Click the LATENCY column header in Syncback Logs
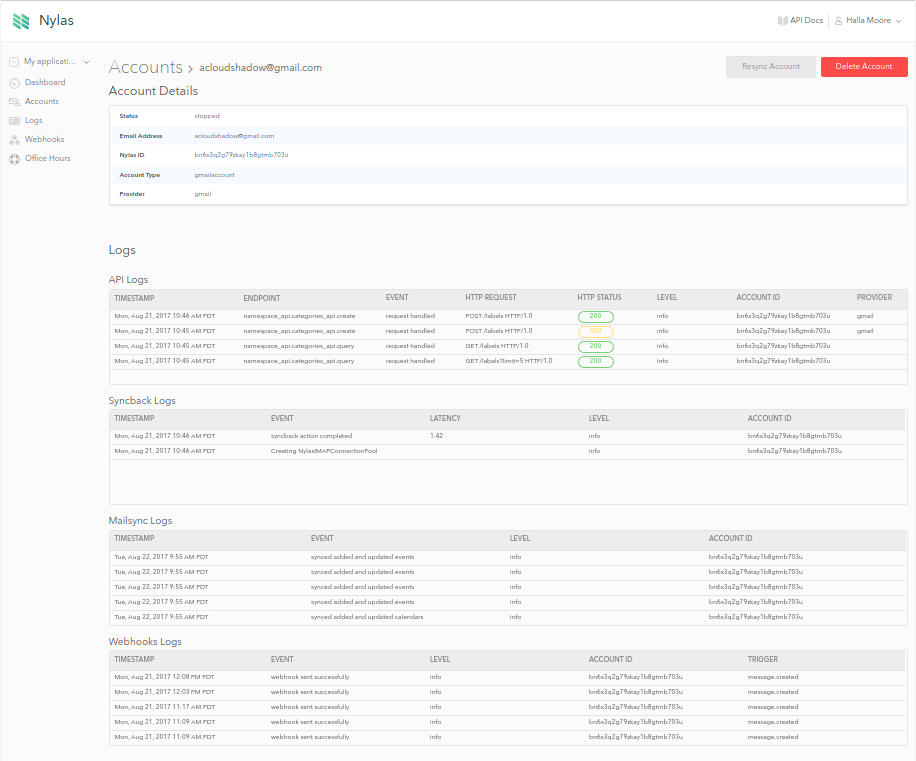This screenshot has width=916, height=761. (x=445, y=418)
